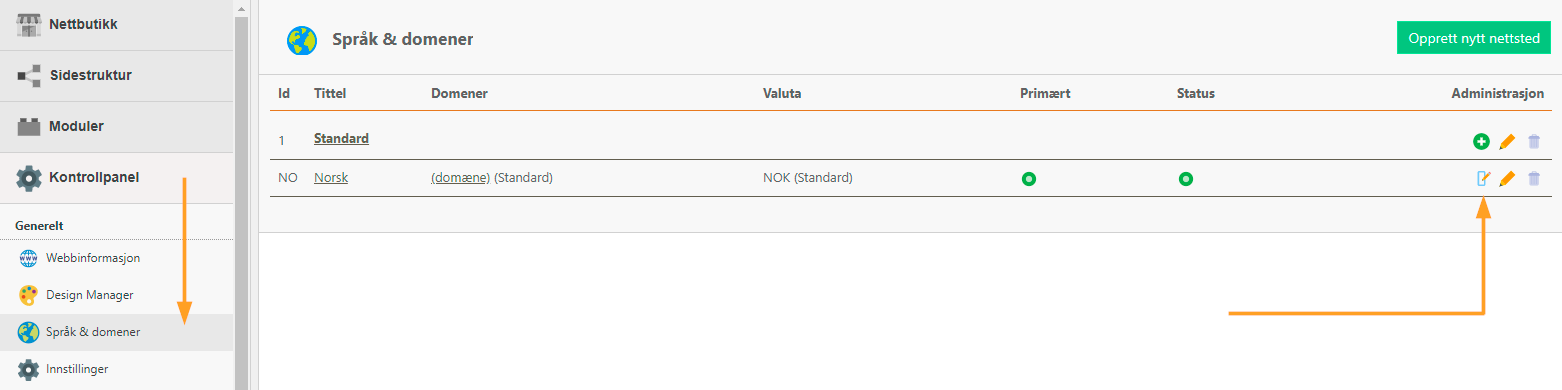Open the translation edit icon for Norsk
The image size is (1562, 390).
pos(1484,179)
